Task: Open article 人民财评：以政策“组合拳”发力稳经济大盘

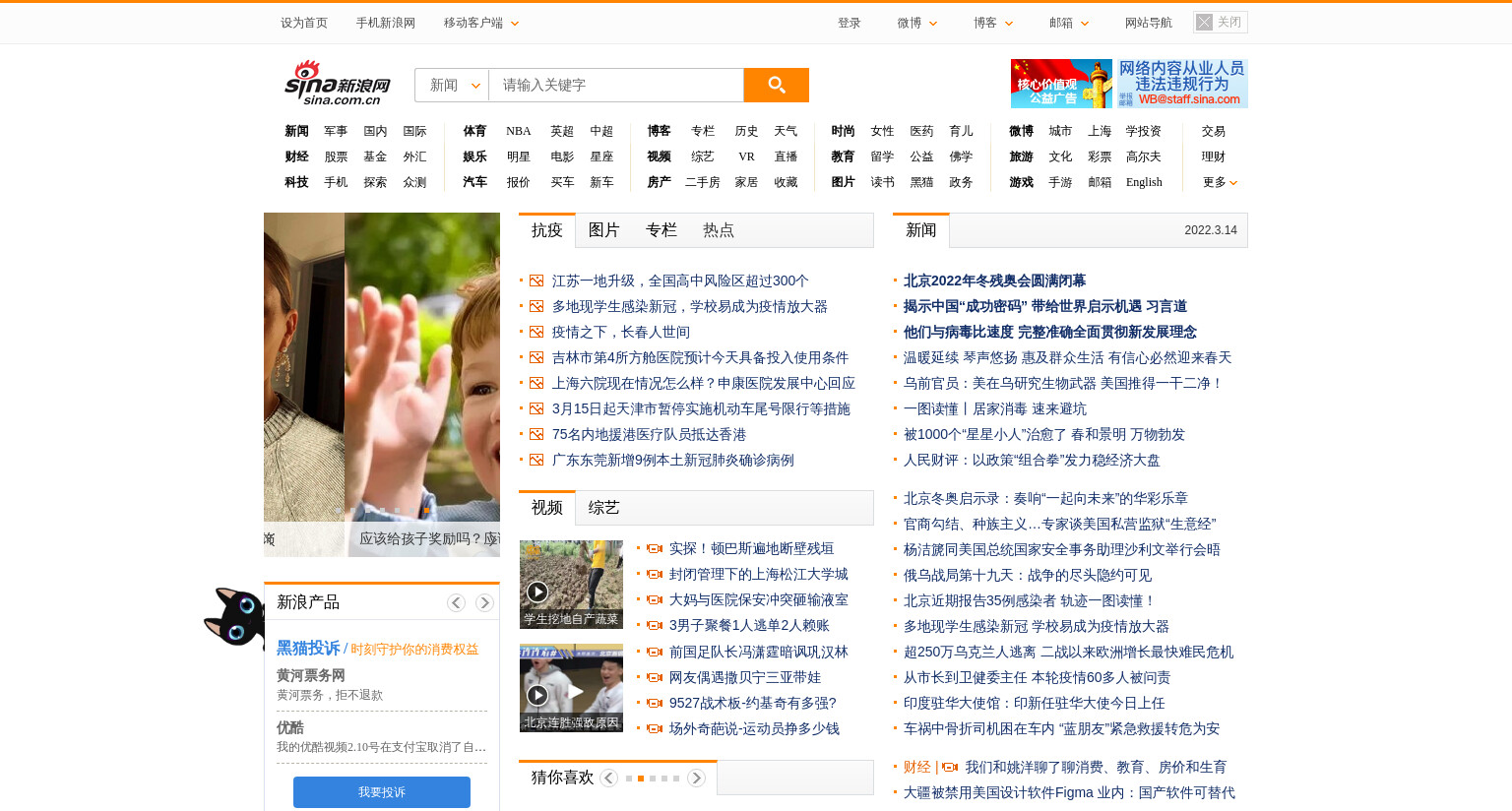Action: (x=1032, y=460)
